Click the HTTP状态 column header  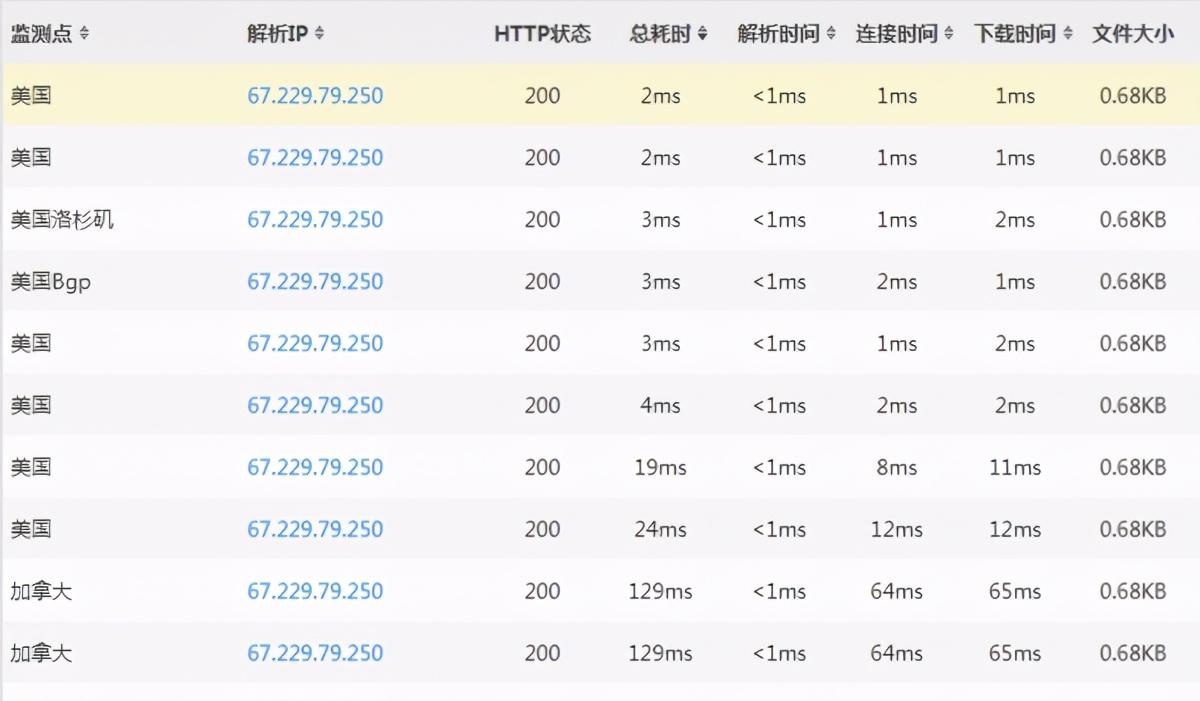point(542,34)
